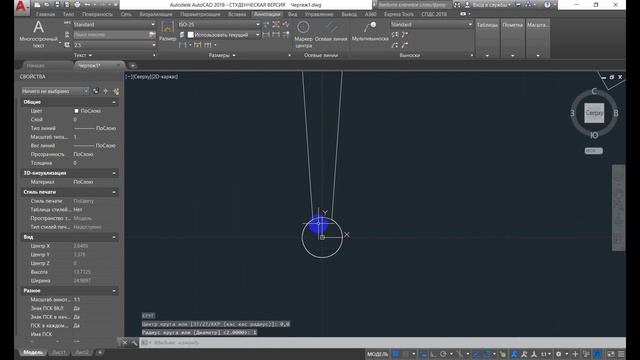This screenshot has height=360, width=640.
Task: Open the Вставка ribbon tab
Action: pyautogui.click(x=237, y=14)
